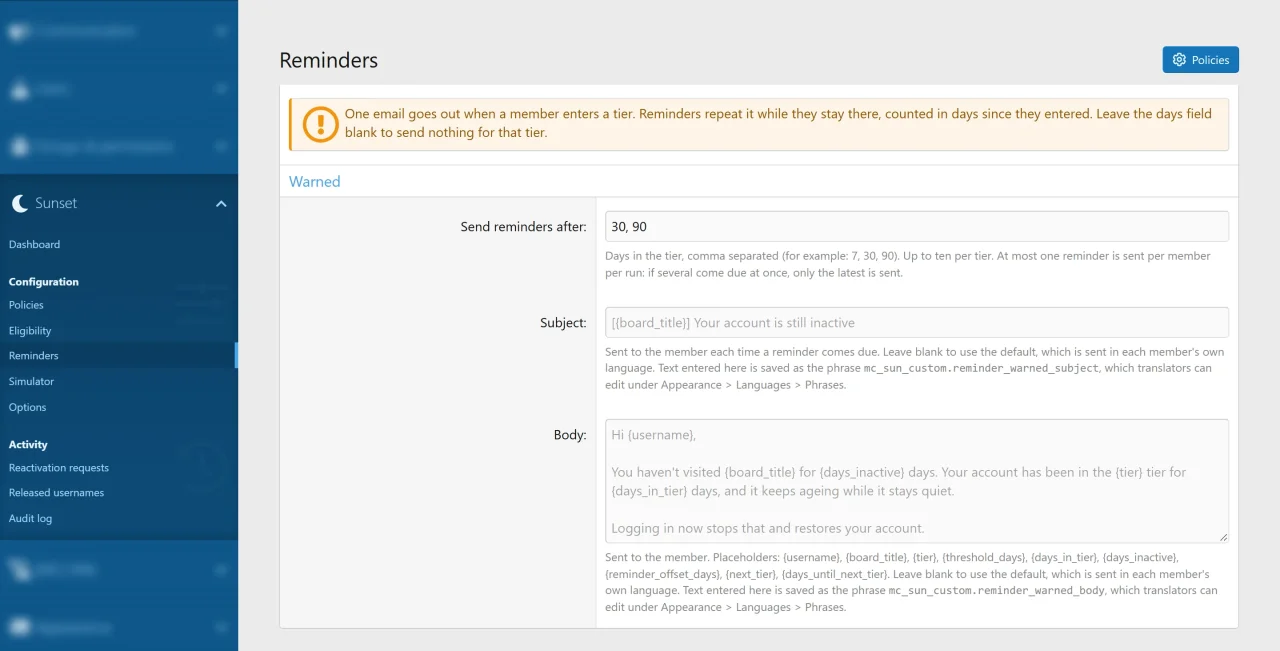The image size is (1280, 651).
Task: Click the Configuration sidebar heading
Action: 44,282
